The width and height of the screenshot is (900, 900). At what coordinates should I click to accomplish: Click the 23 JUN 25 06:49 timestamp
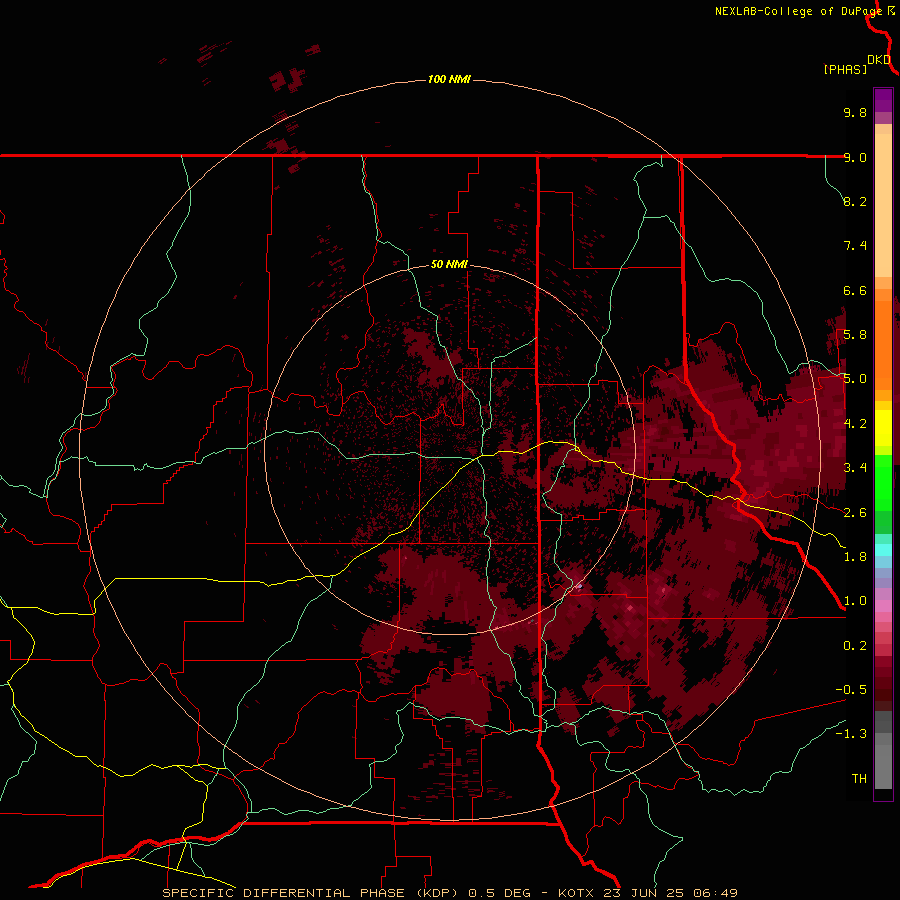coord(670,893)
